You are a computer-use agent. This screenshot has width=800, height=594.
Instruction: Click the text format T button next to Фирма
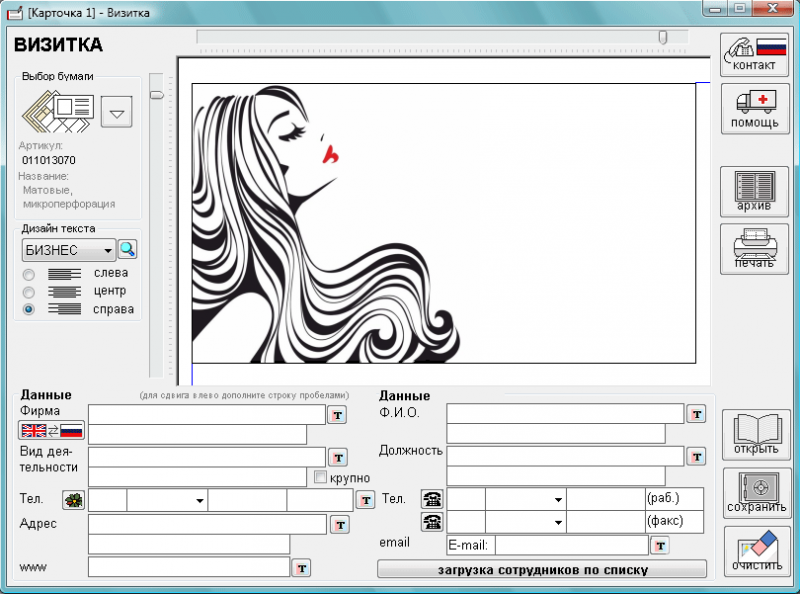coord(337,415)
